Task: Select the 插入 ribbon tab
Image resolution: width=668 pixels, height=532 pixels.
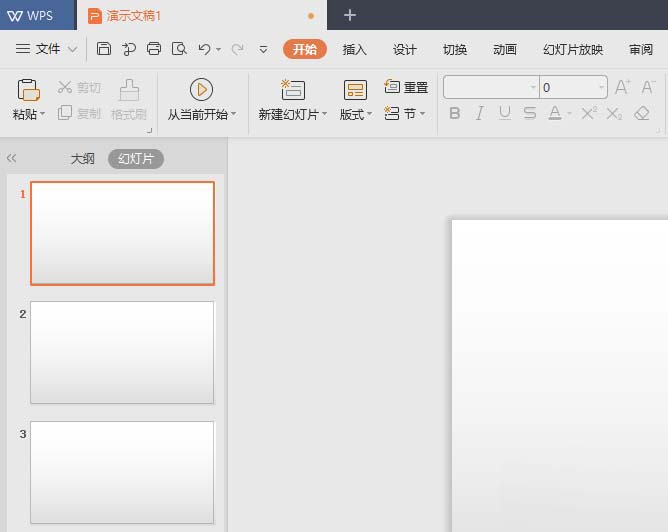Action: pyautogui.click(x=354, y=49)
